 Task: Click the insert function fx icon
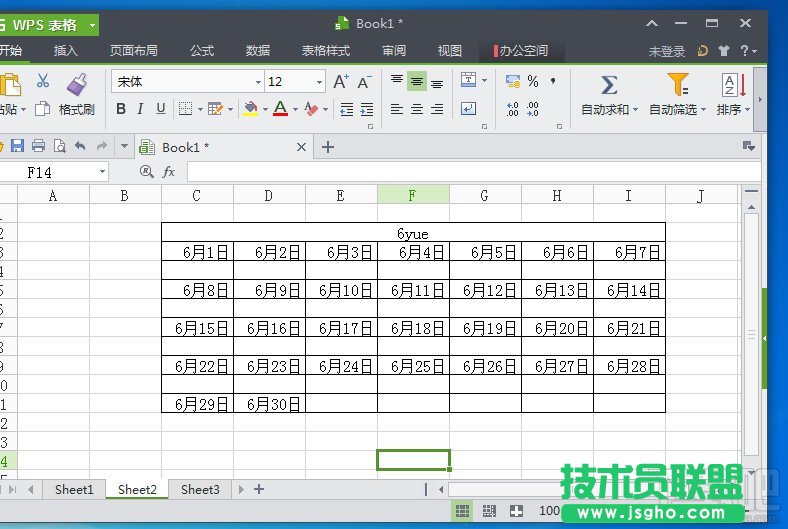click(169, 172)
